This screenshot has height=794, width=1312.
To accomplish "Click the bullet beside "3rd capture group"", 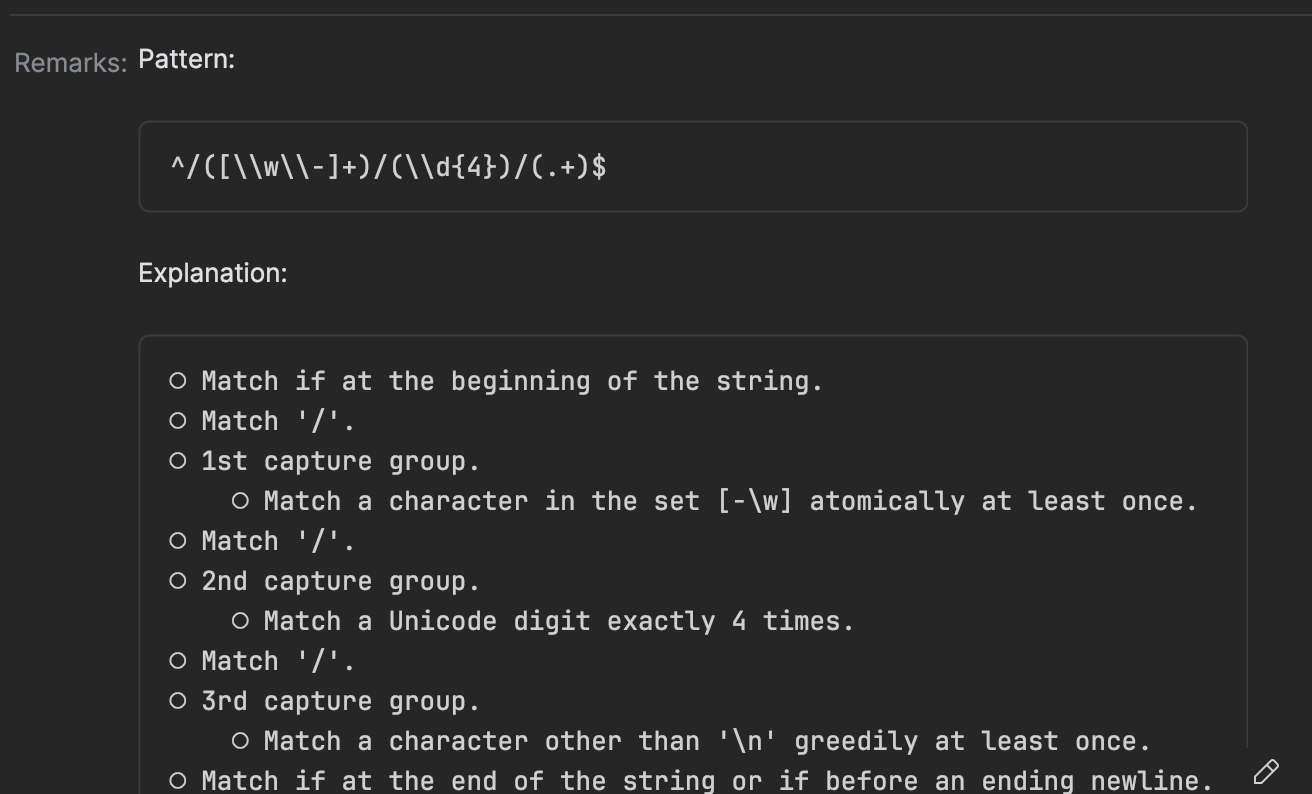I will click(x=178, y=701).
